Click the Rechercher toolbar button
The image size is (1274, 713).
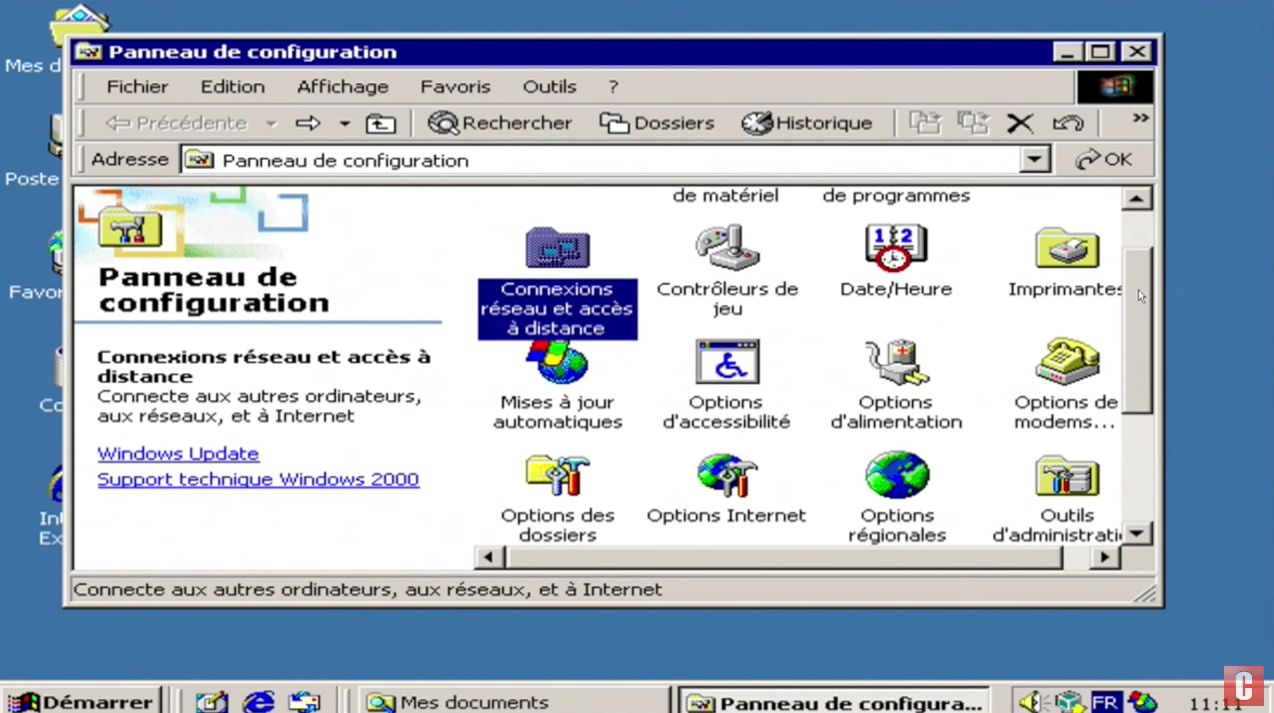(x=500, y=123)
